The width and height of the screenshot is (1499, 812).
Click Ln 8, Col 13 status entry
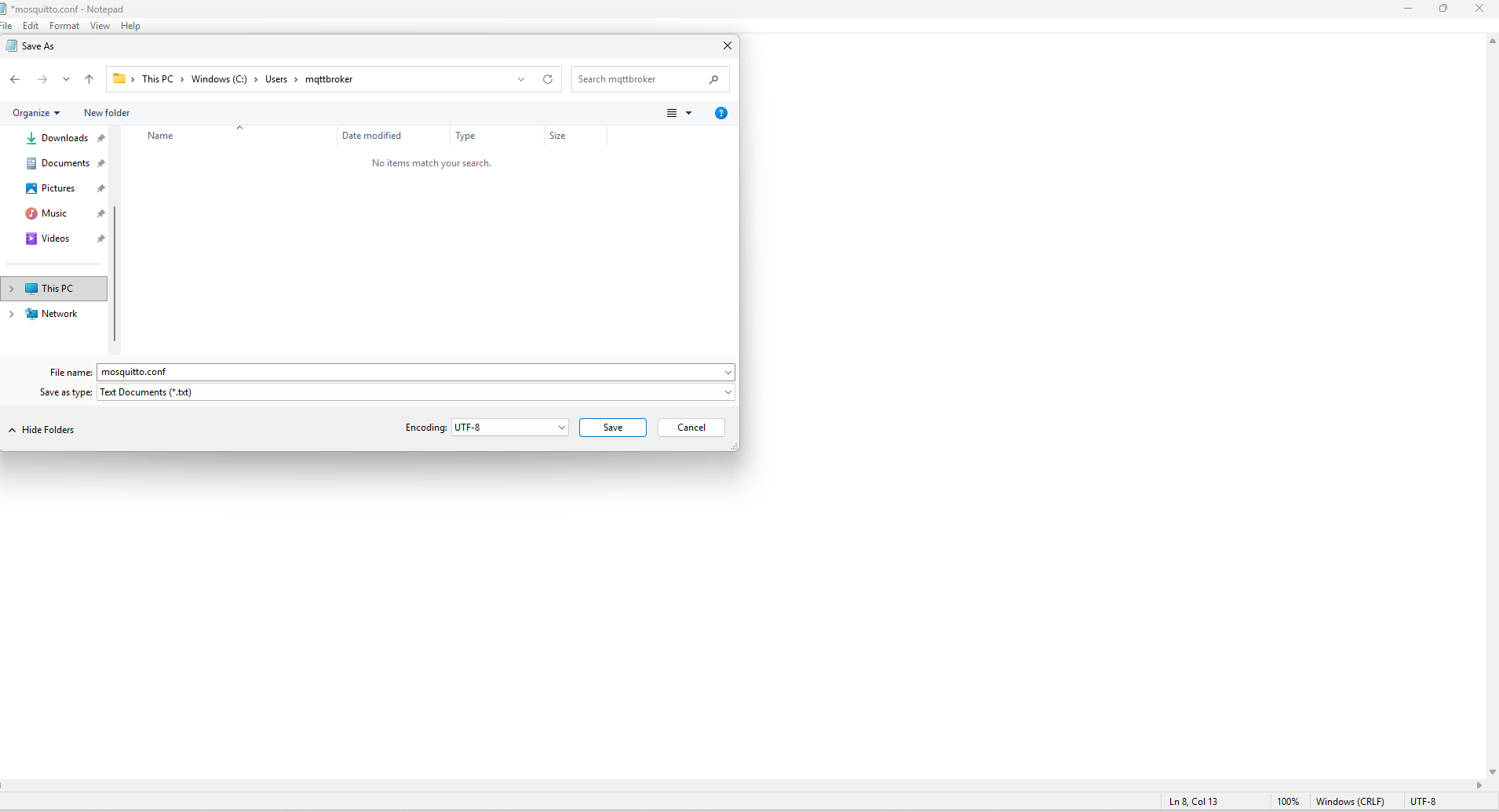coord(1193,802)
